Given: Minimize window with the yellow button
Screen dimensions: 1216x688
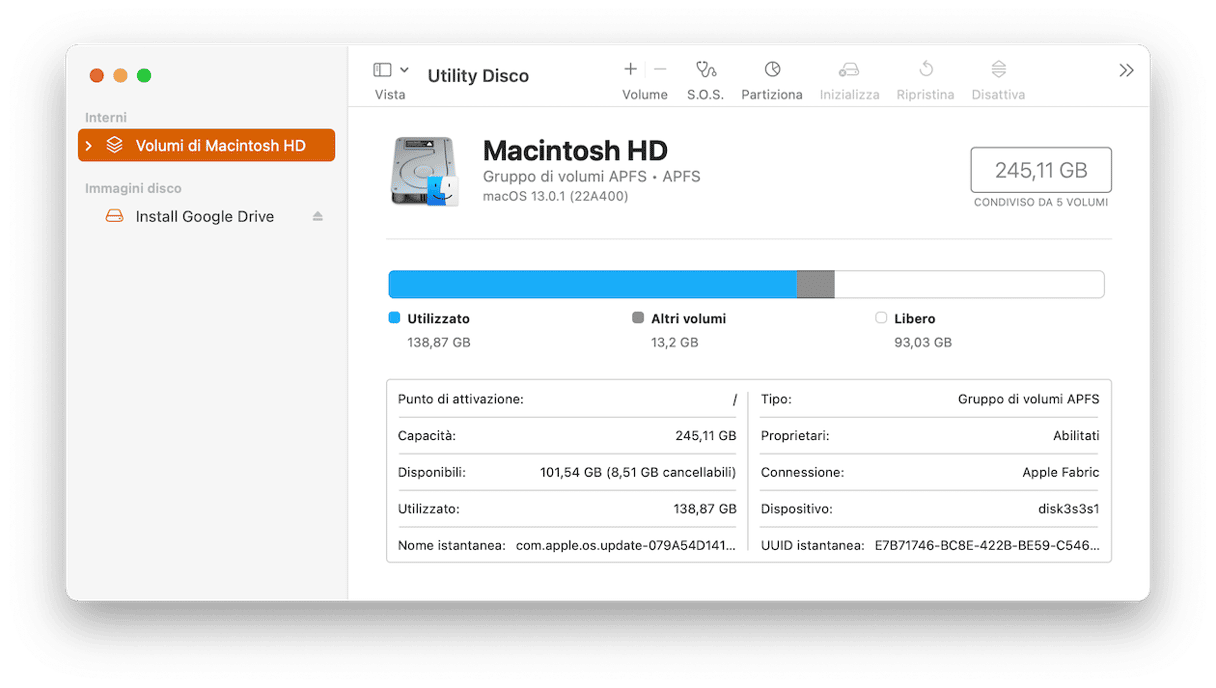Looking at the screenshot, I should pyautogui.click(x=120, y=75).
